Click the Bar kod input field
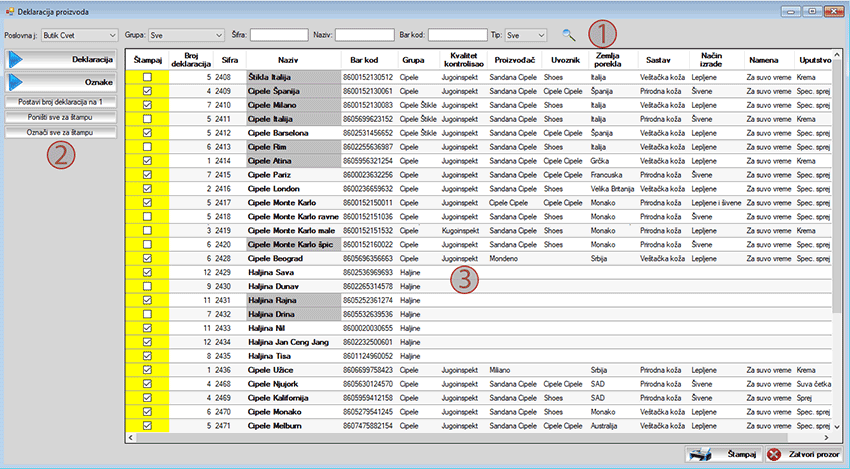850x469 pixels. tap(458, 35)
